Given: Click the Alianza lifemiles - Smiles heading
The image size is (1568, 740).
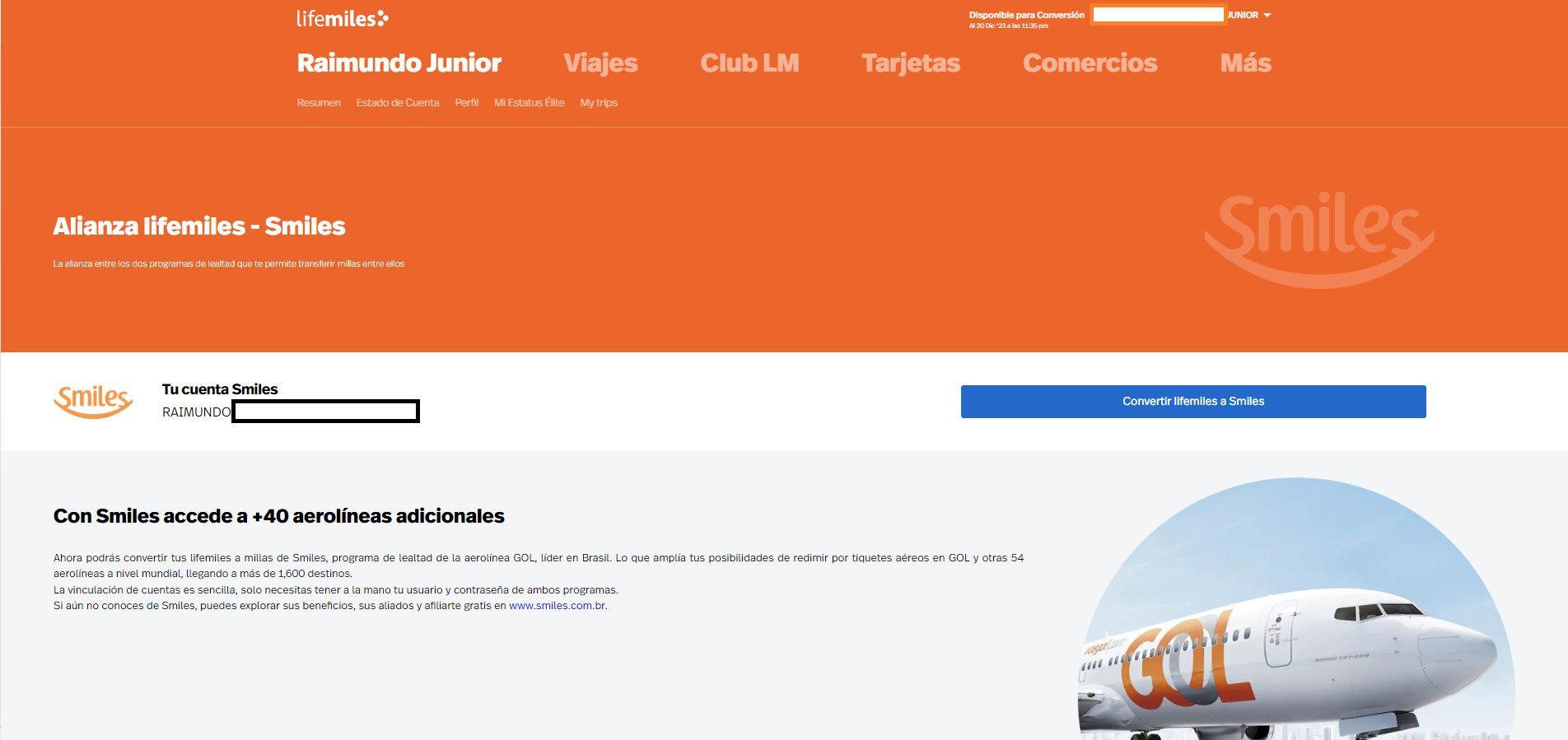Looking at the screenshot, I should 199,226.
